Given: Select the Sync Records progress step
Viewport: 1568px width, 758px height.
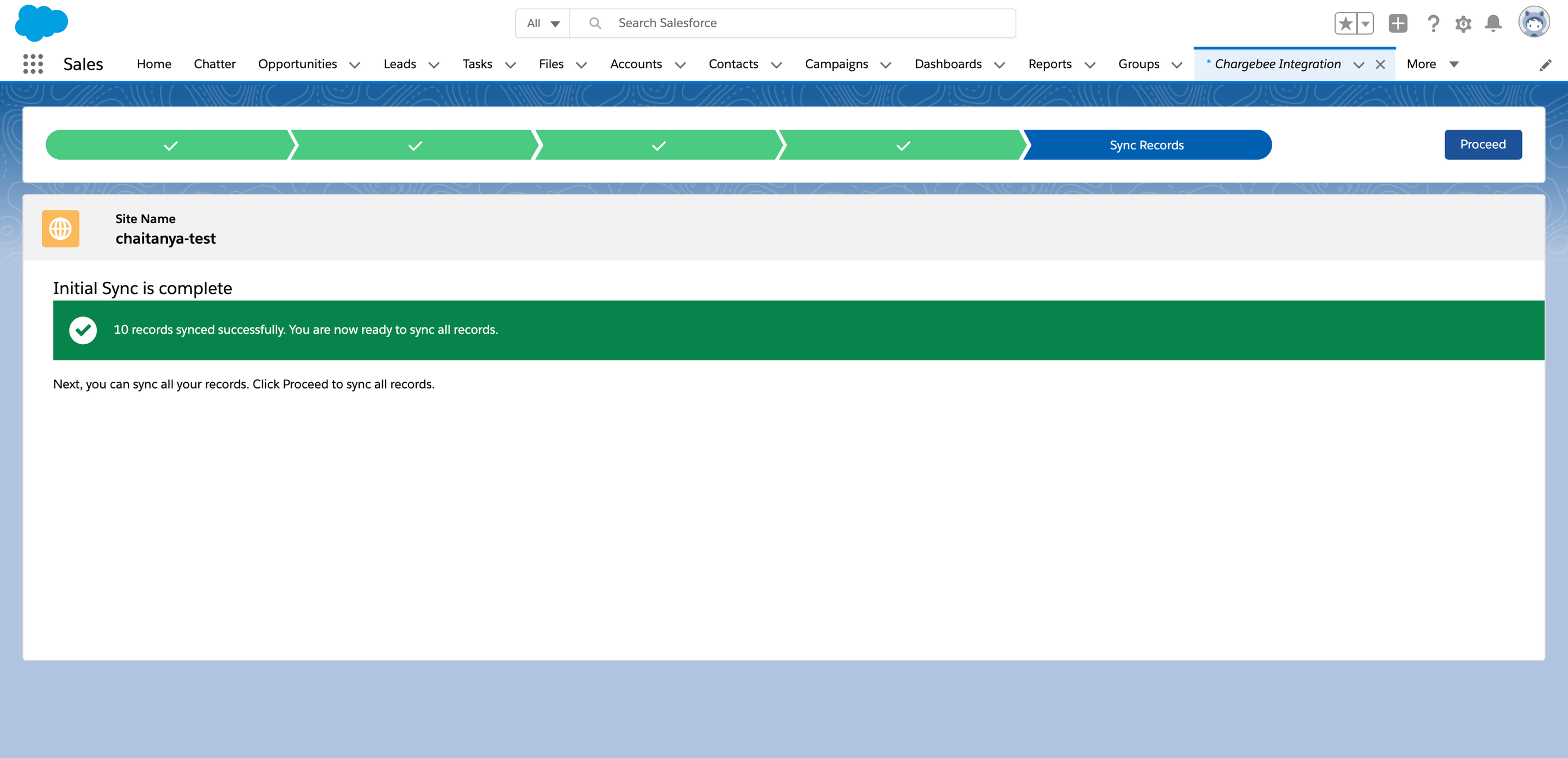Looking at the screenshot, I should [x=1146, y=145].
